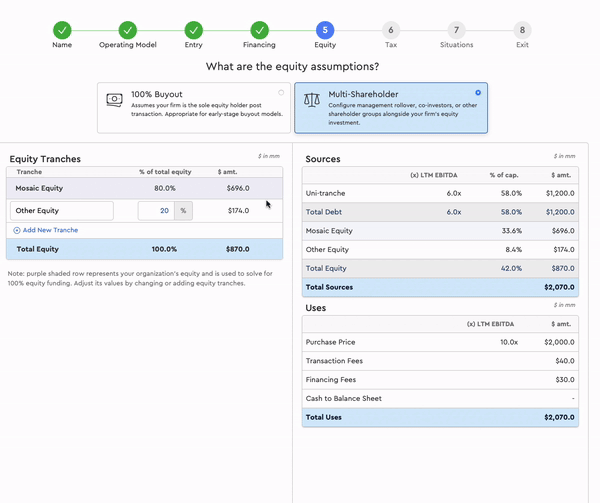Select the 100% Buyout radio button
Image resolution: width=600 pixels, height=503 pixels.
(x=281, y=92)
